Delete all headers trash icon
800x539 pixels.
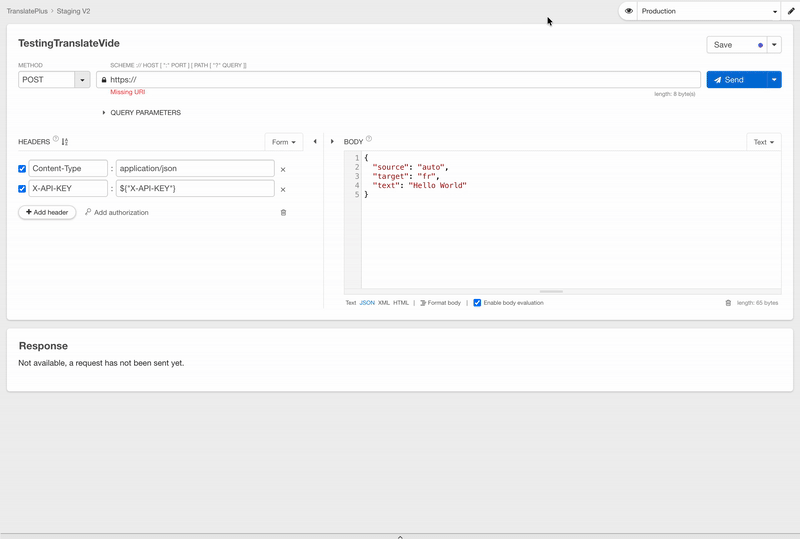(x=283, y=212)
